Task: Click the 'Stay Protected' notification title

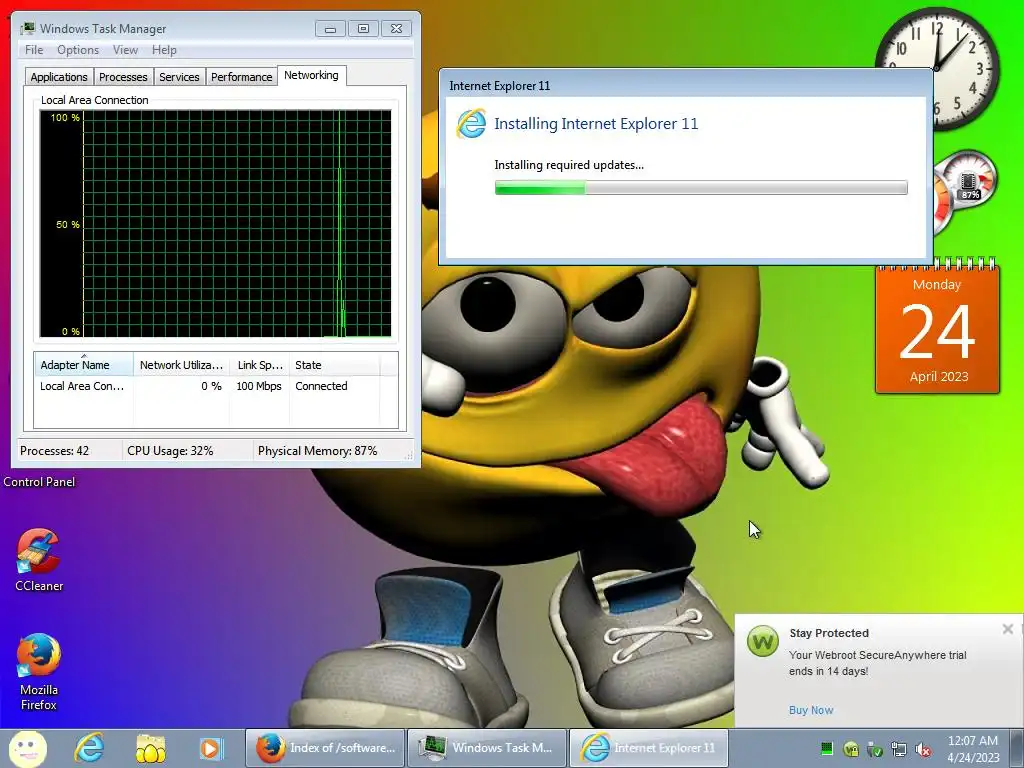Action: tap(829, 633)
